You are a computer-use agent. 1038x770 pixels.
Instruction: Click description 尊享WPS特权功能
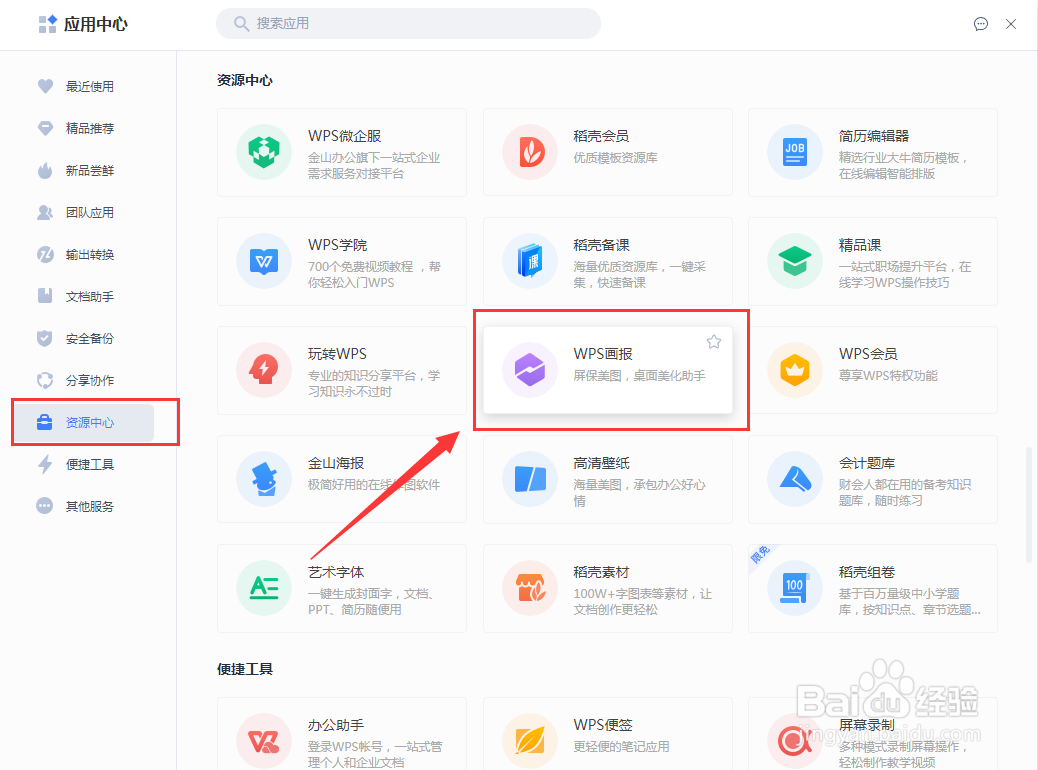(888, 375)
